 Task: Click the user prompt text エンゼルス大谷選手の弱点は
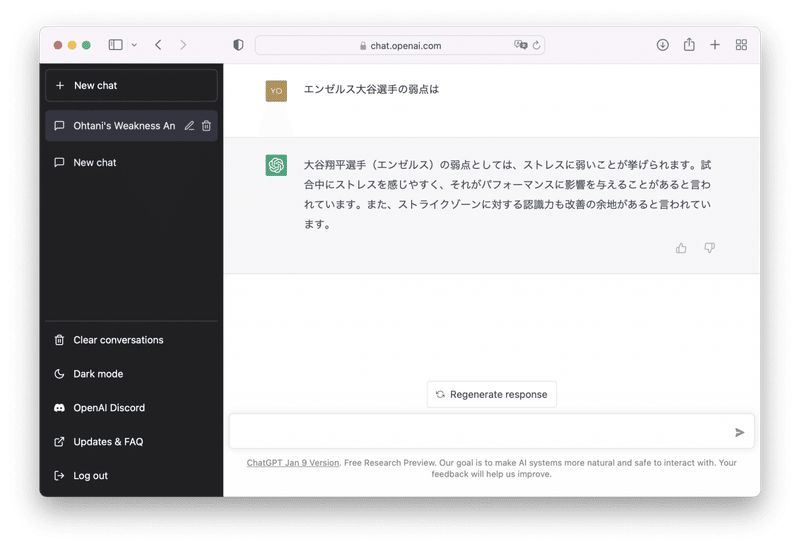[371, 89]
